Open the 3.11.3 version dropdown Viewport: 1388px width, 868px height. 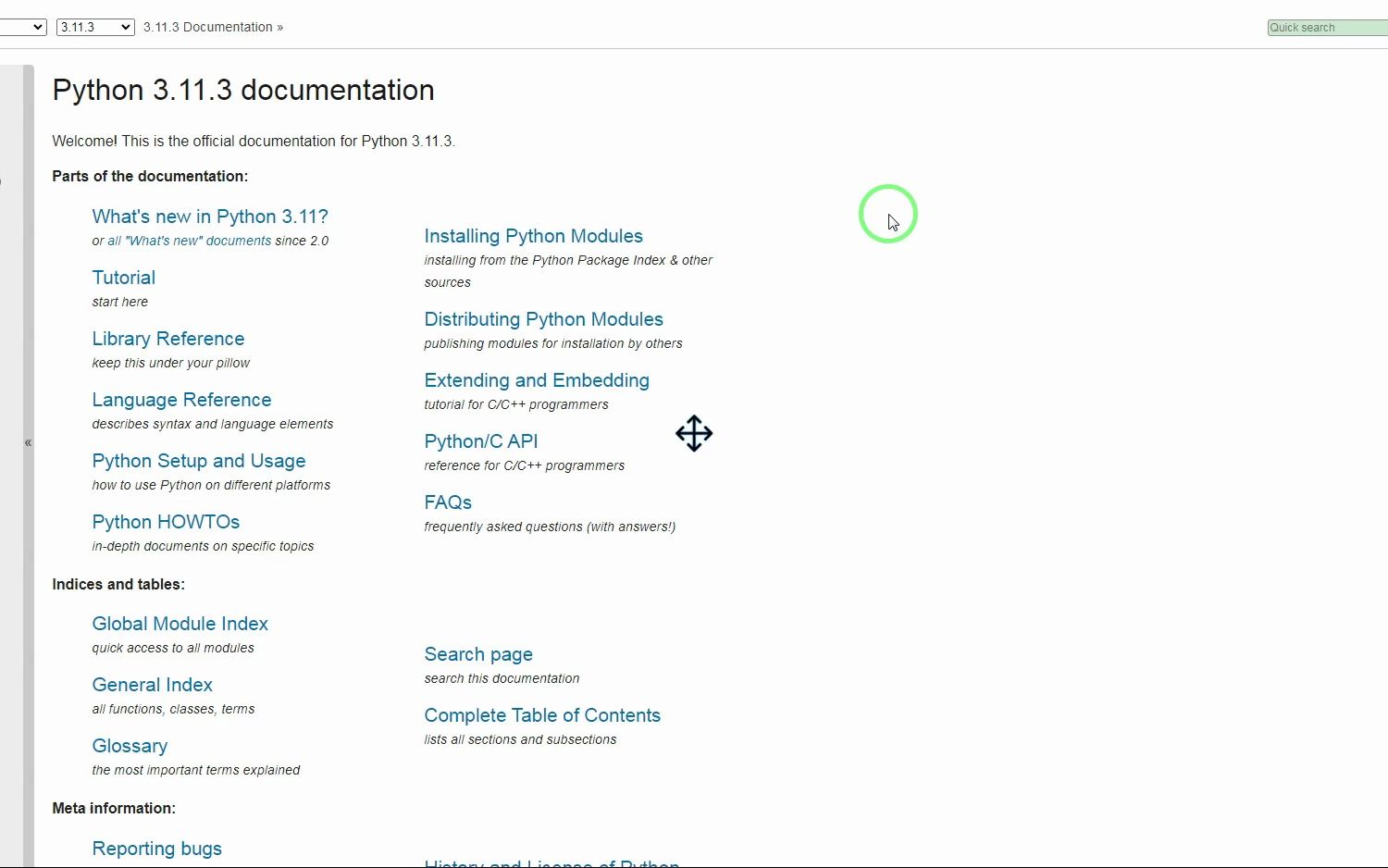pos(95,27)
